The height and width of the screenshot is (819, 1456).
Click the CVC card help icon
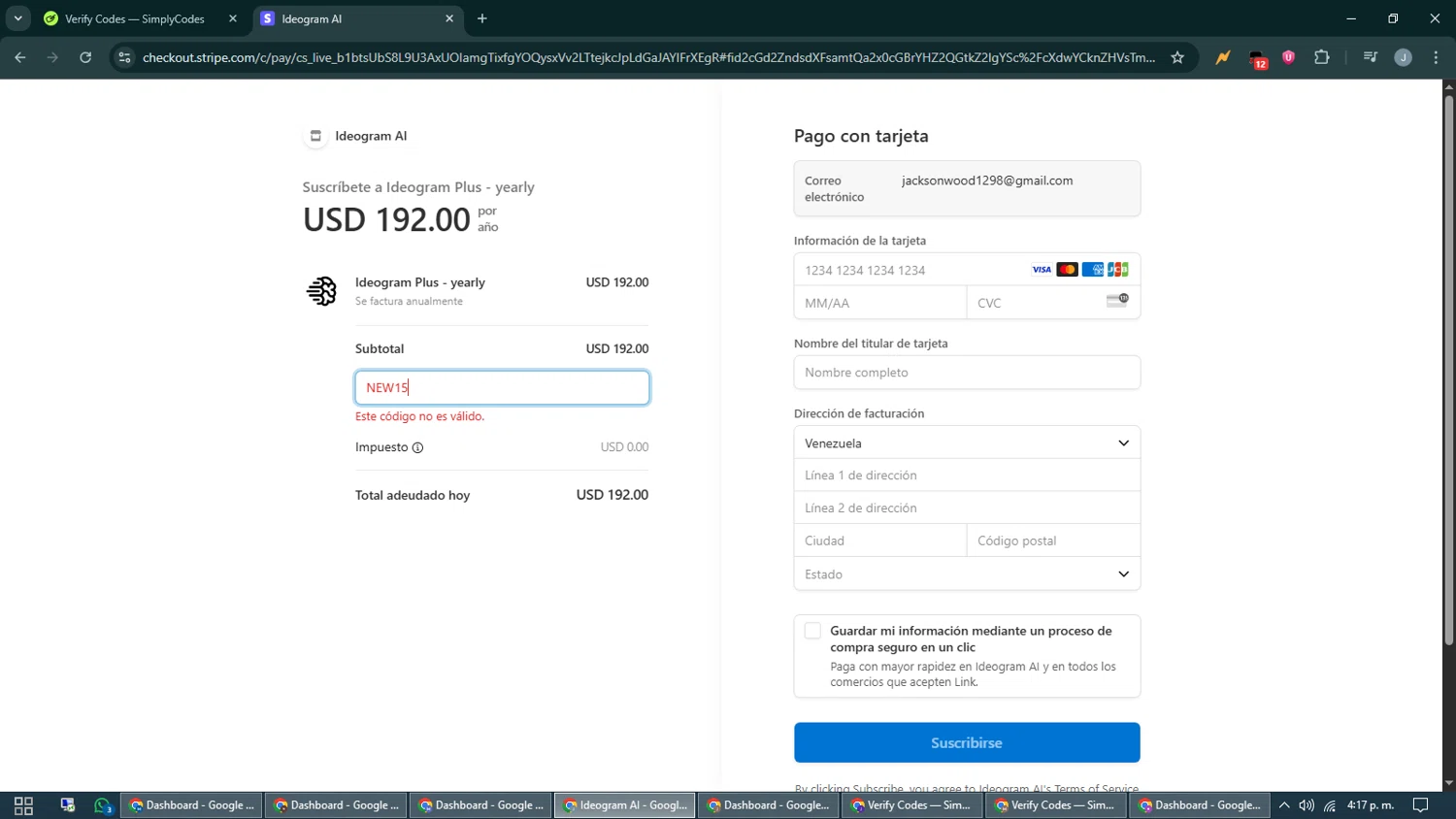click(1117, 301)
